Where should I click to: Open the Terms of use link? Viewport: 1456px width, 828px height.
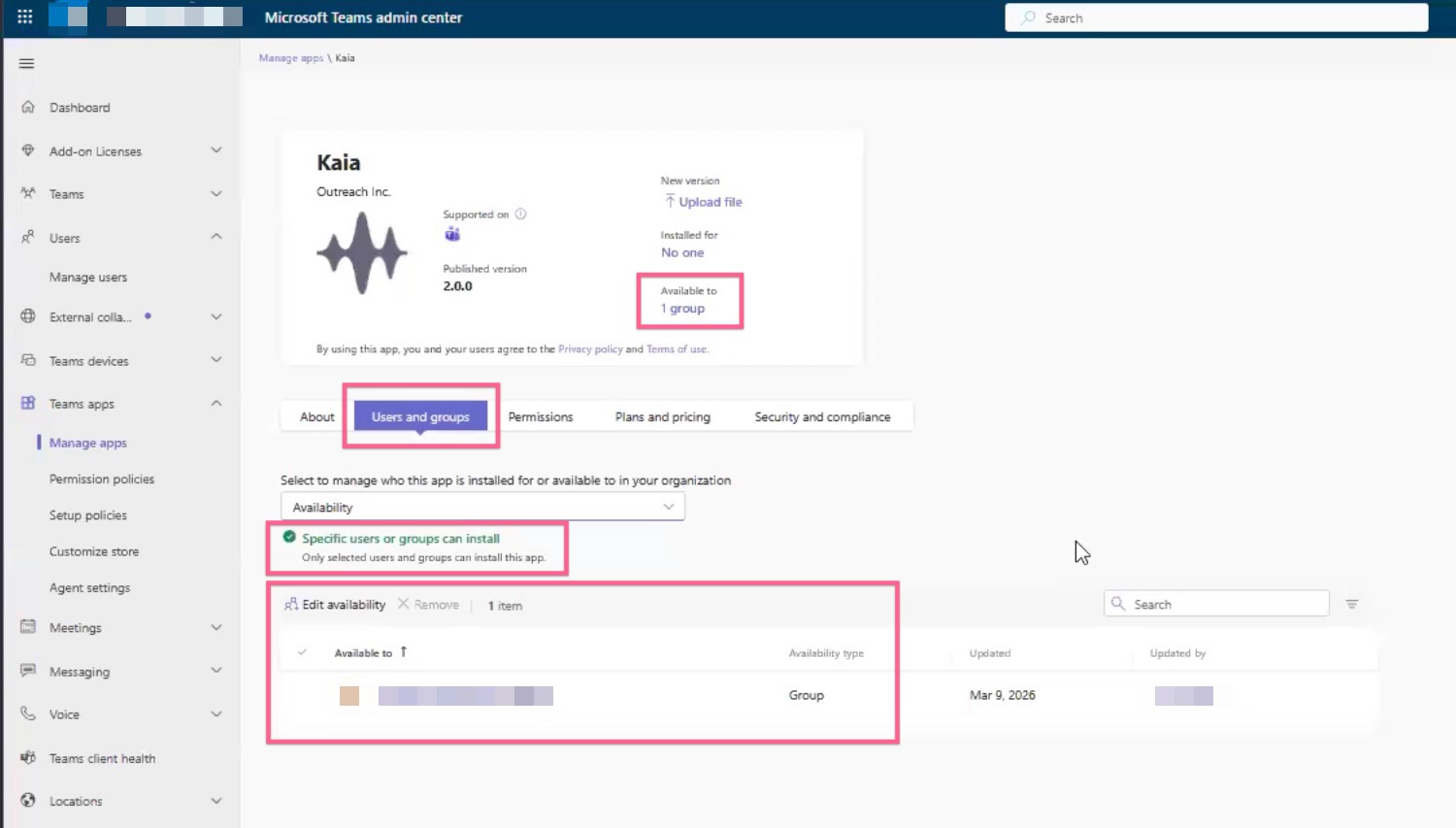point(677,348)
